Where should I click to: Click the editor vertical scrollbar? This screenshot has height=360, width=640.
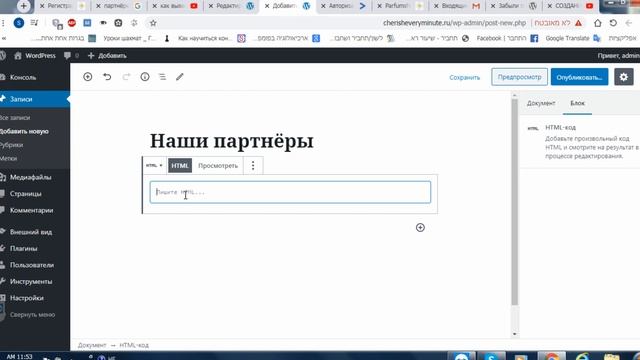pyautogui.click(x=514, y=202)
